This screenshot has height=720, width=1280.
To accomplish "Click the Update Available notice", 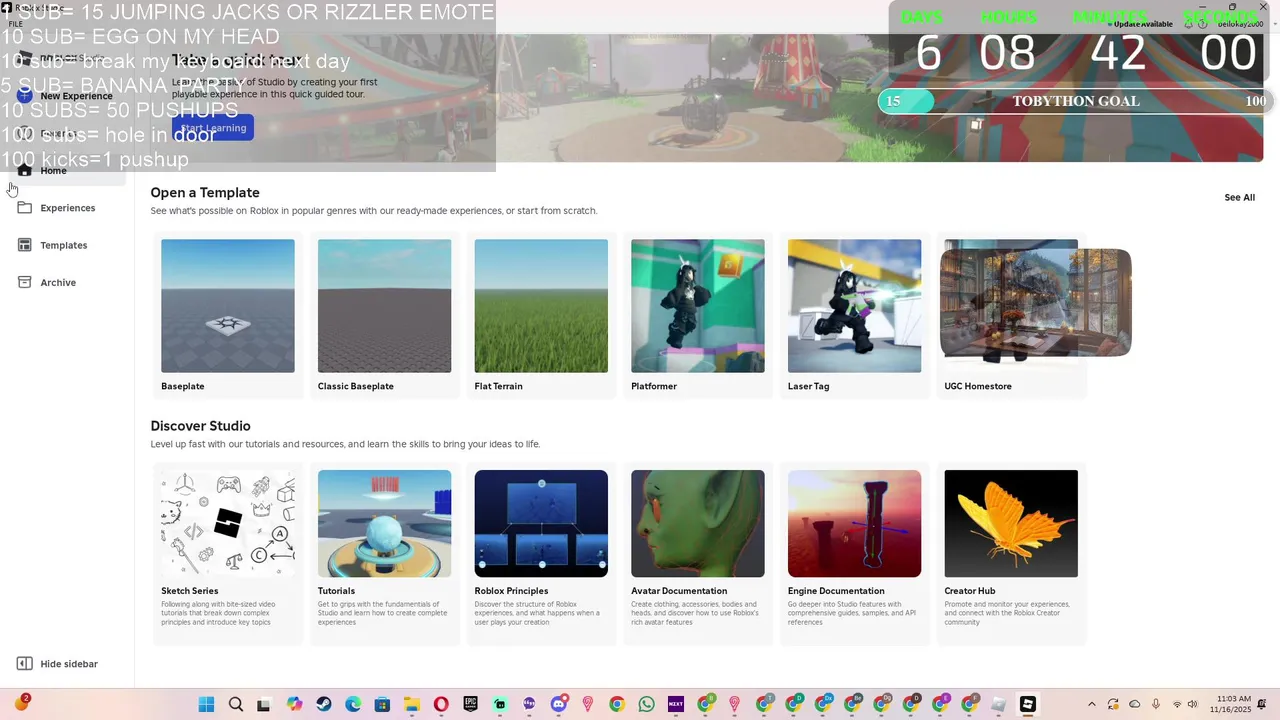I will pyautogui.click(x=1139, y=24).
